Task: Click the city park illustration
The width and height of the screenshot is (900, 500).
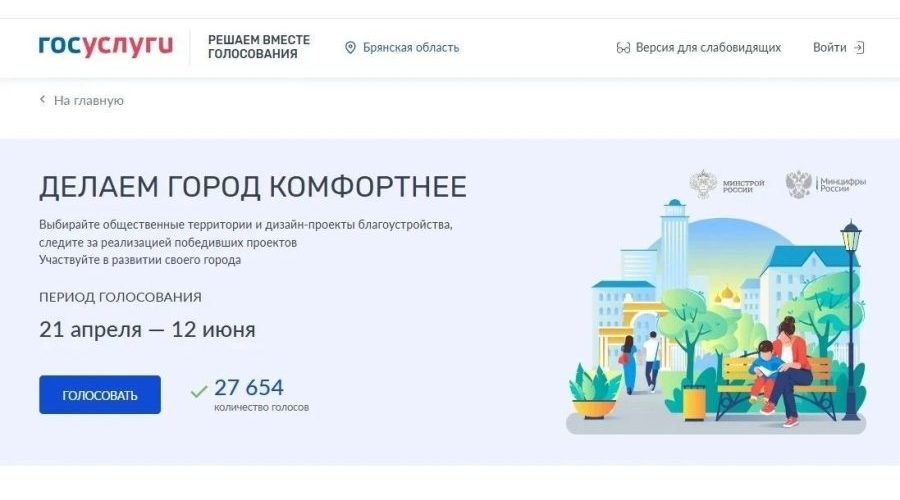Action: click(x=715, y=320)
